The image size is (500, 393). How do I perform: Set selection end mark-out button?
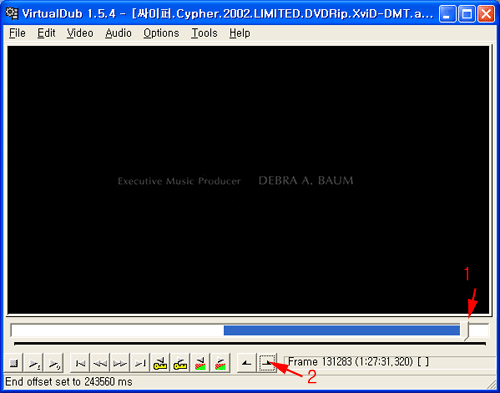click(267, 363)
